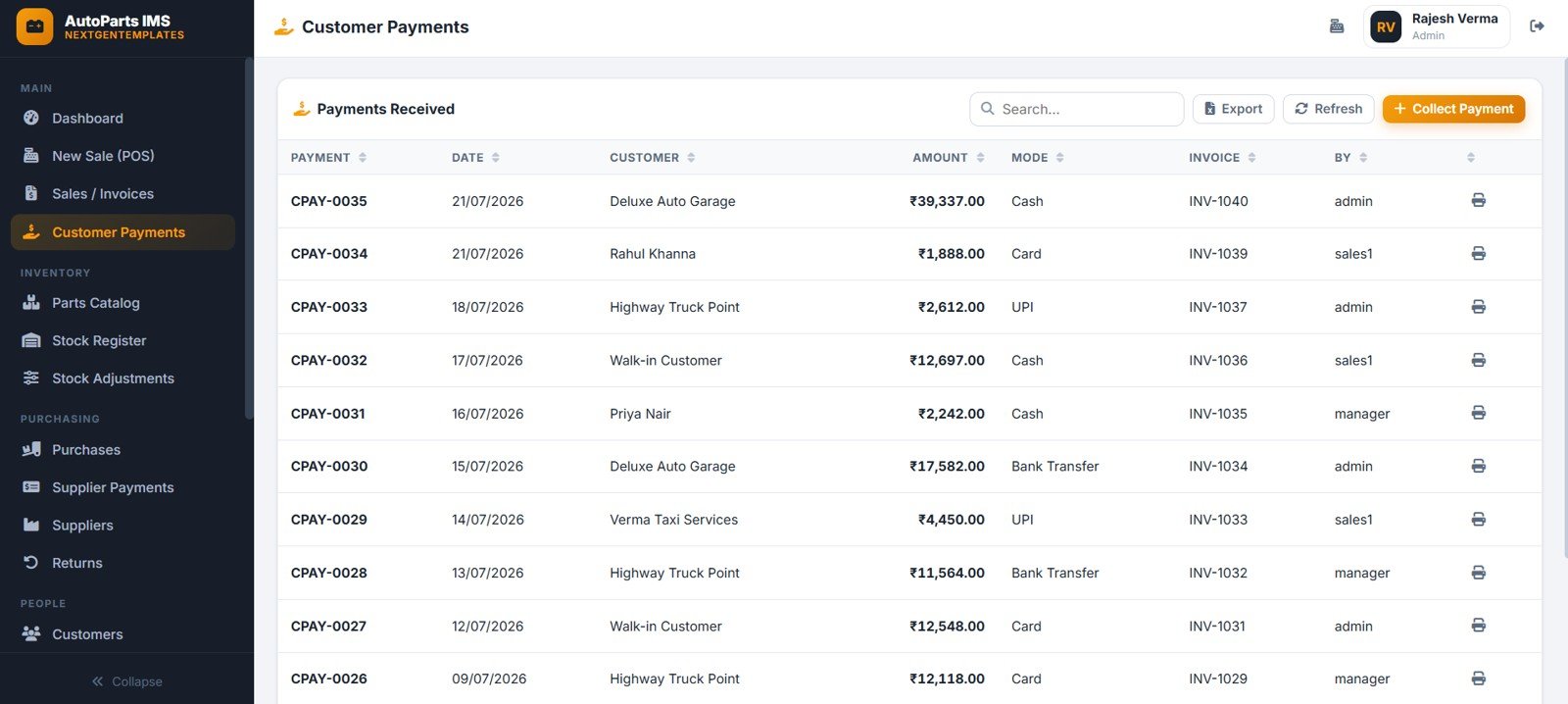Click sort arrows in last column header
The width and height of the screenshot is (1568, 704).
tap(1470, 157)
